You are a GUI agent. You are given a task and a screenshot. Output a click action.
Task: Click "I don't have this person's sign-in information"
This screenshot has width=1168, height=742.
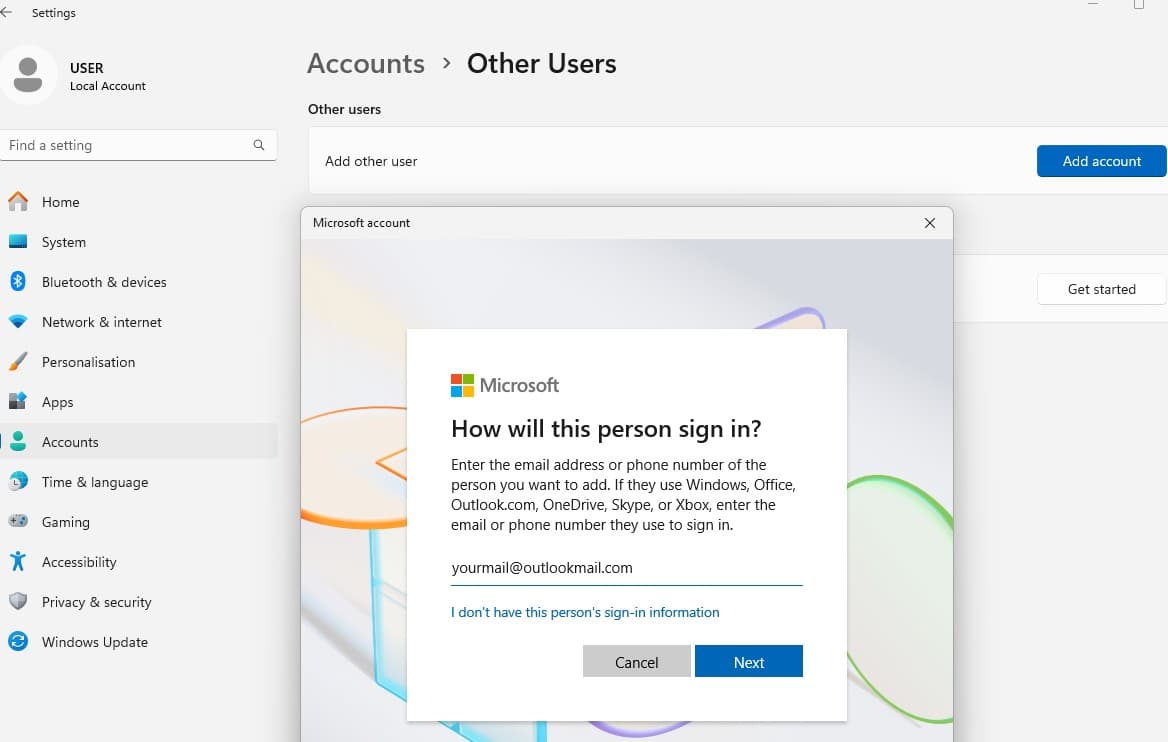(x=585, y=612)
